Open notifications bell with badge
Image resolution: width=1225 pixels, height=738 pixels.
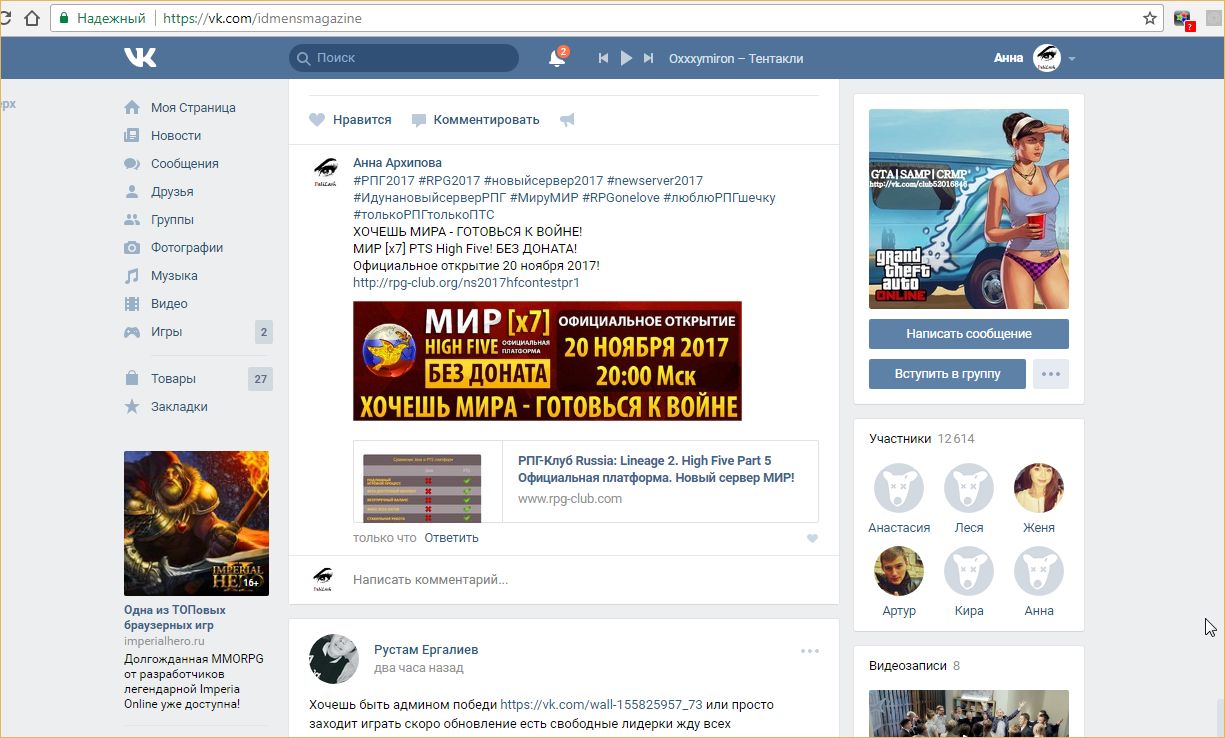558,58
